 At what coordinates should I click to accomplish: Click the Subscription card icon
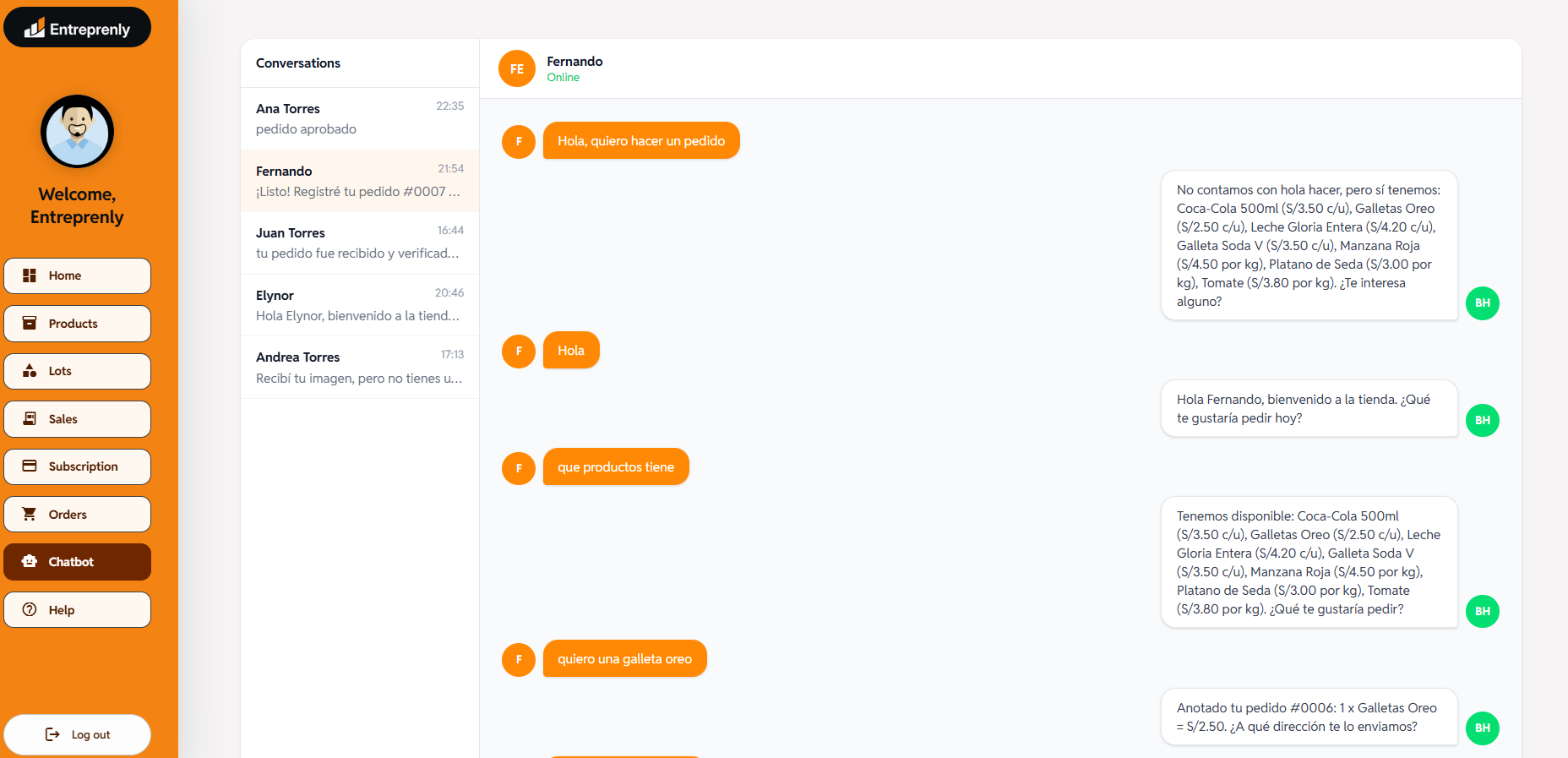(x=30, y=466)
